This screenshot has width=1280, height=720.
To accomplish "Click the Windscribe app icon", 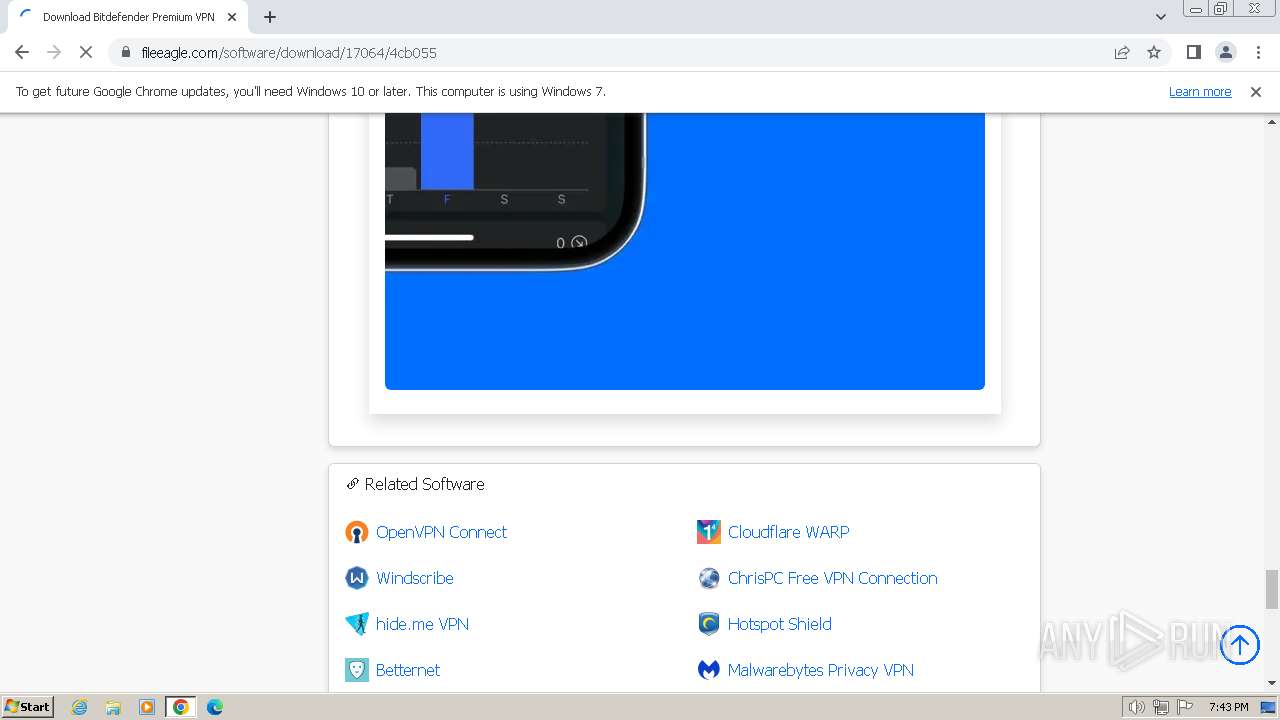I will click(357, 578).
